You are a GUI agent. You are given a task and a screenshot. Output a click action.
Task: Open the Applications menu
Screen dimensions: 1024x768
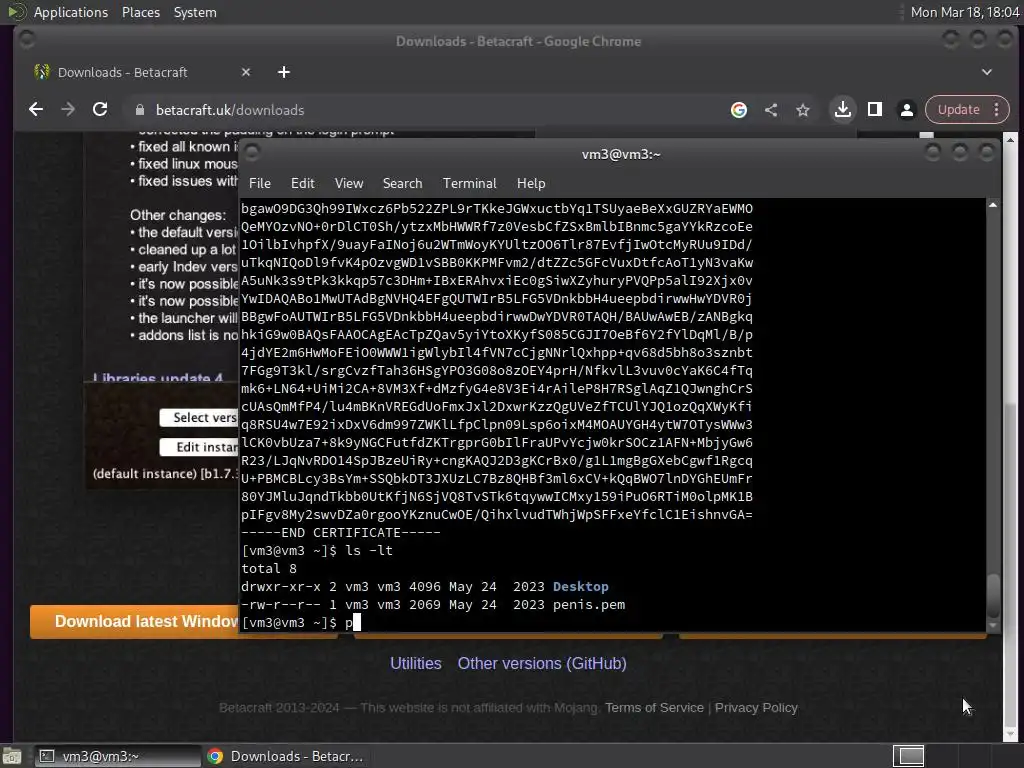(x=71, y=12)
